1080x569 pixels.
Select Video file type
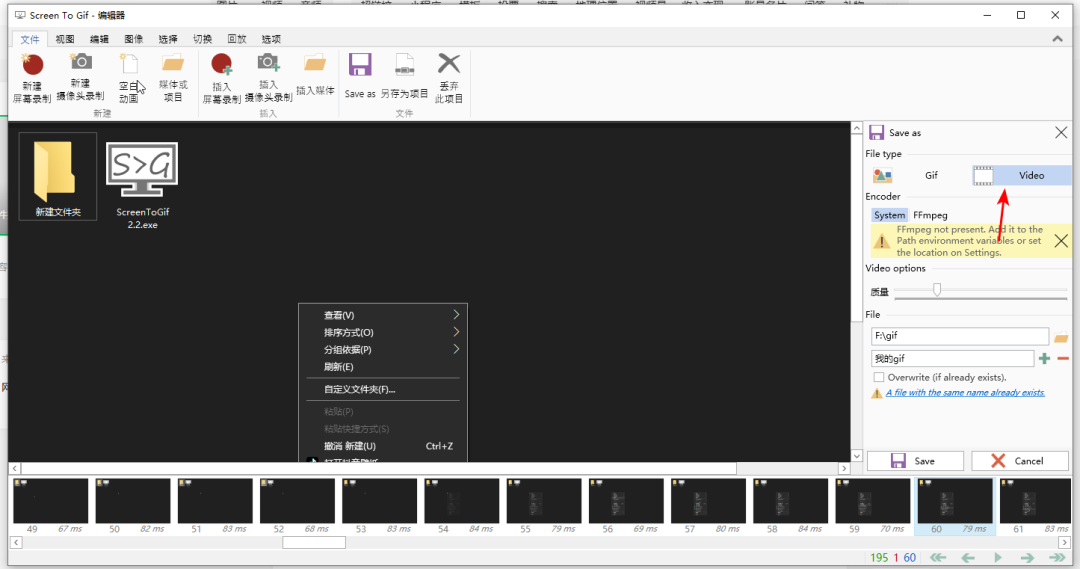(1022, 175)
